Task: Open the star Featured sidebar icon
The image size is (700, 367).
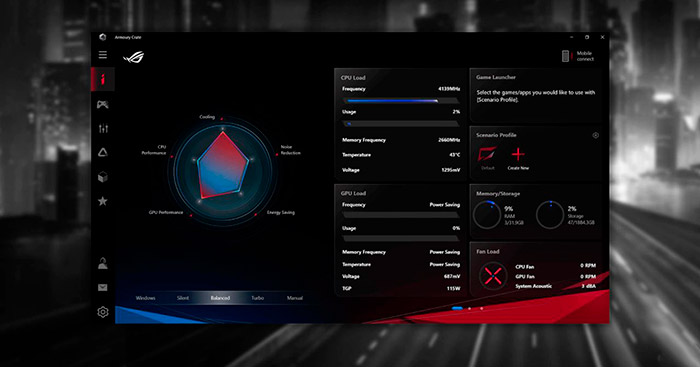Action: 103,201
